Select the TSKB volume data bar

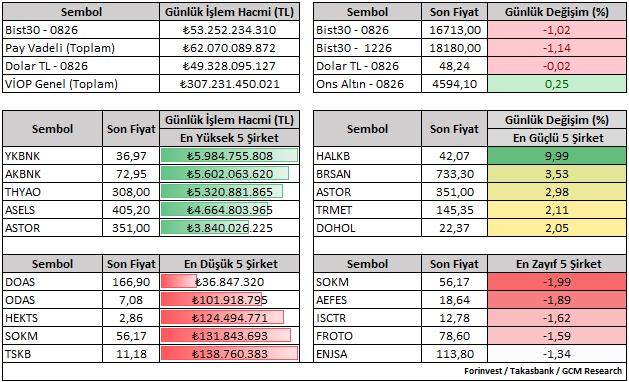pos(229,354)
